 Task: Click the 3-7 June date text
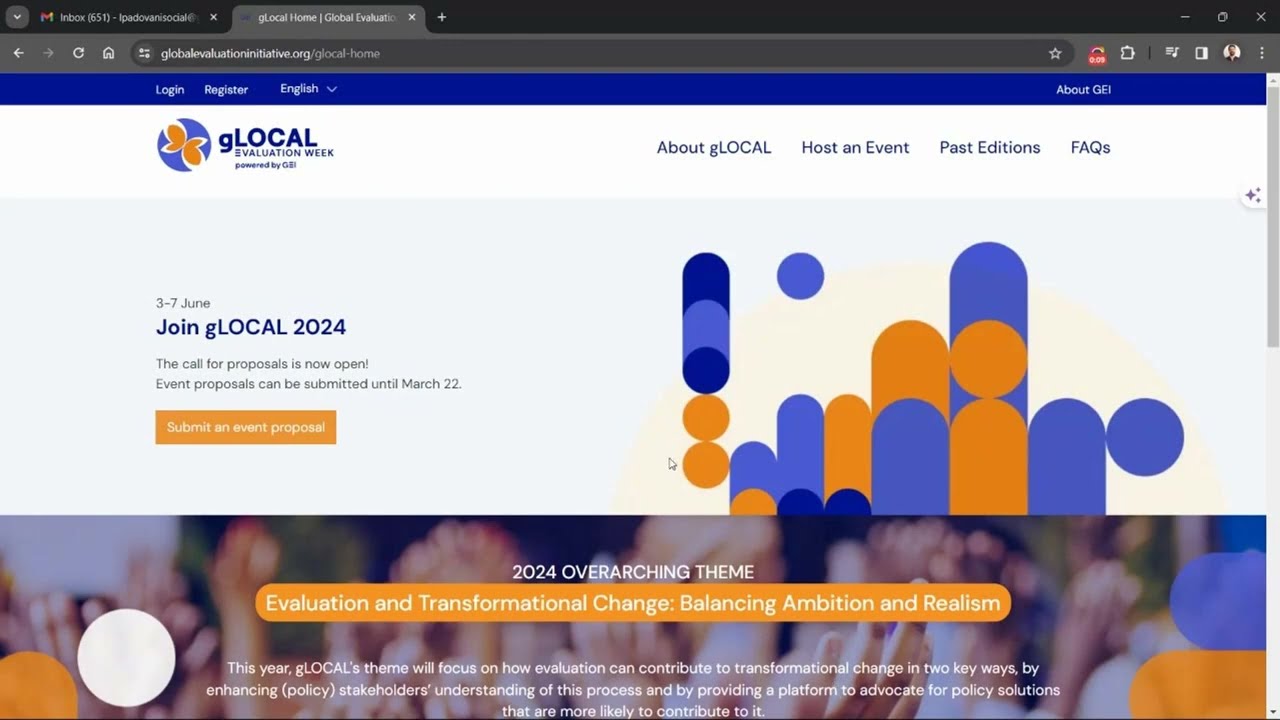(183, 303)
